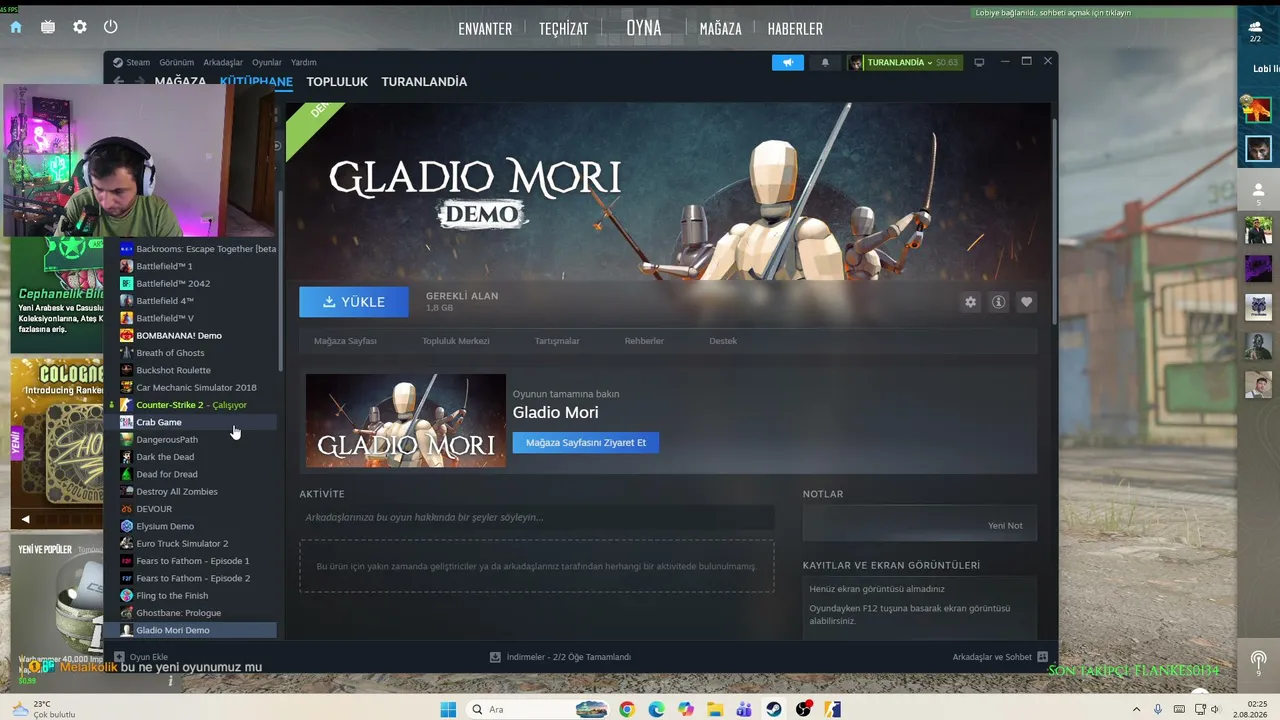Open the TURANLANDIA profile tab
The image size is (1280, 720).
coord(424,82)
